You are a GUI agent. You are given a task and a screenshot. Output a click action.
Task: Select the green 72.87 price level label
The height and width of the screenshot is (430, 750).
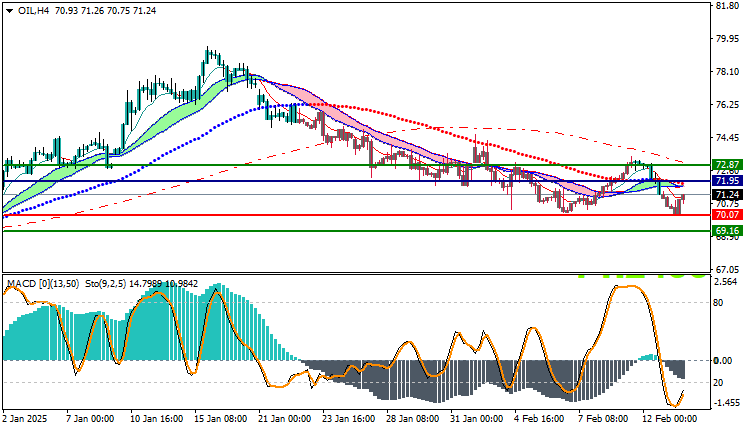(x=727, y=165)
